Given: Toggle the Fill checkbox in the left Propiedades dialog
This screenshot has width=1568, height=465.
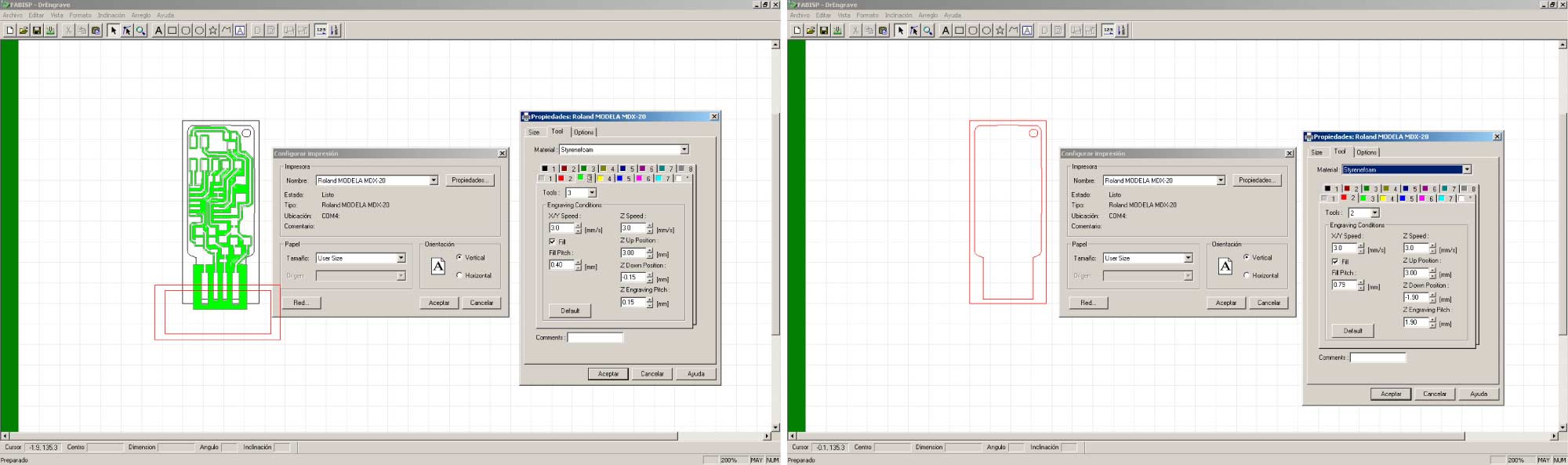Looking at the screenshot, I should 552,242.
